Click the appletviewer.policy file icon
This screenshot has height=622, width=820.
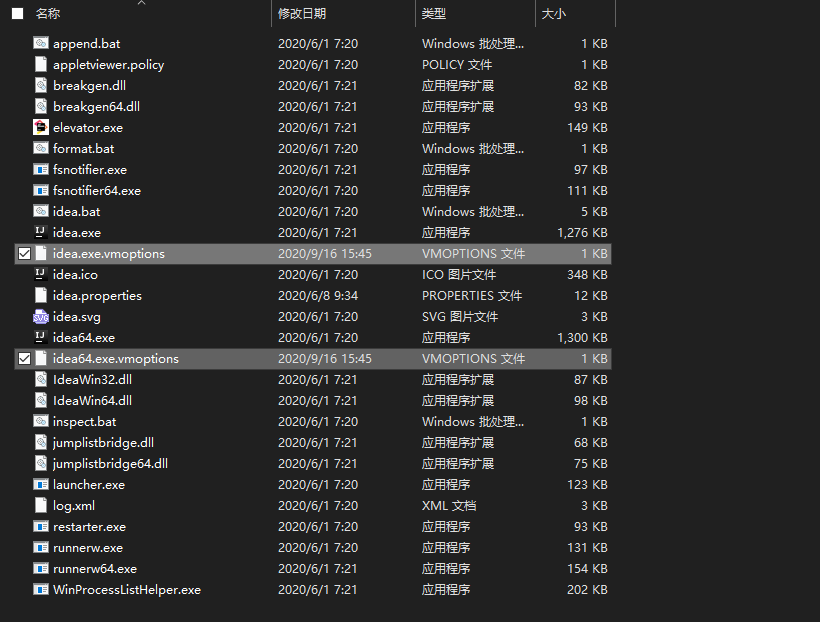pos(41,64)
